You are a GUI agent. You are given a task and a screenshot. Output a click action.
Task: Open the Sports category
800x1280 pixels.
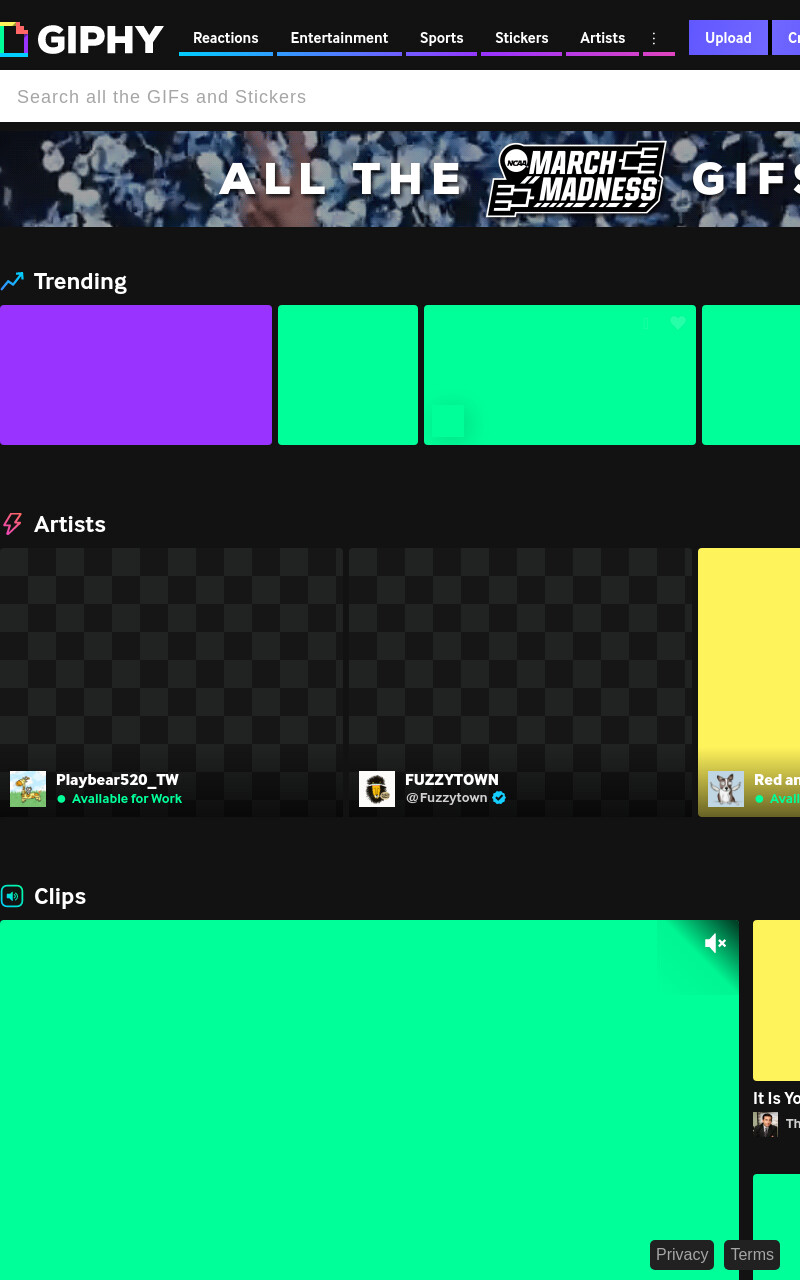[x=441, y=38]
